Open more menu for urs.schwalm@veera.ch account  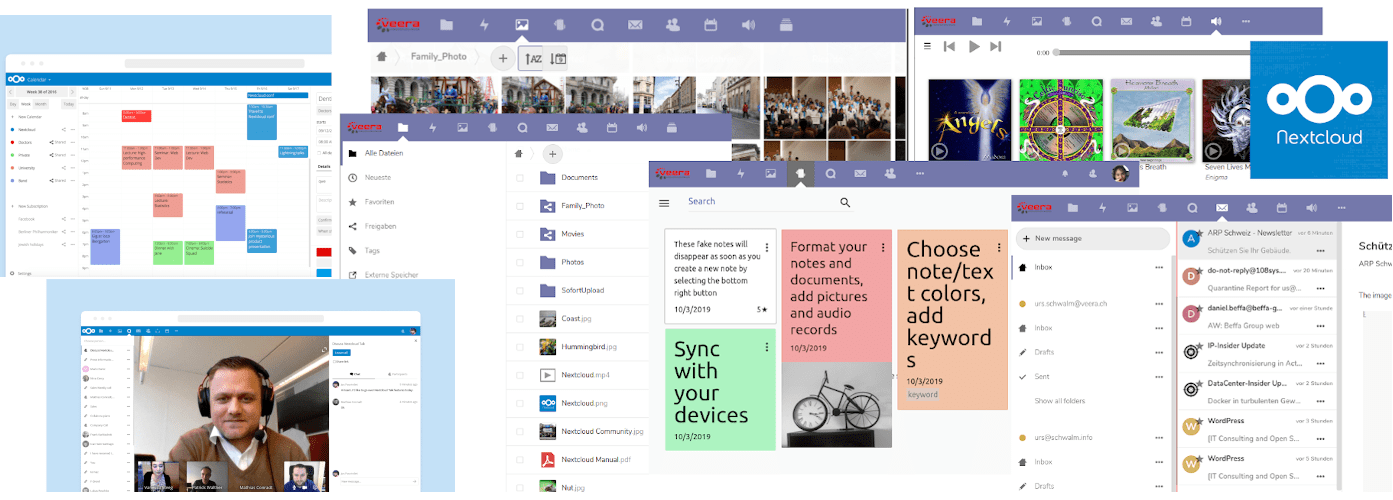1159,303
